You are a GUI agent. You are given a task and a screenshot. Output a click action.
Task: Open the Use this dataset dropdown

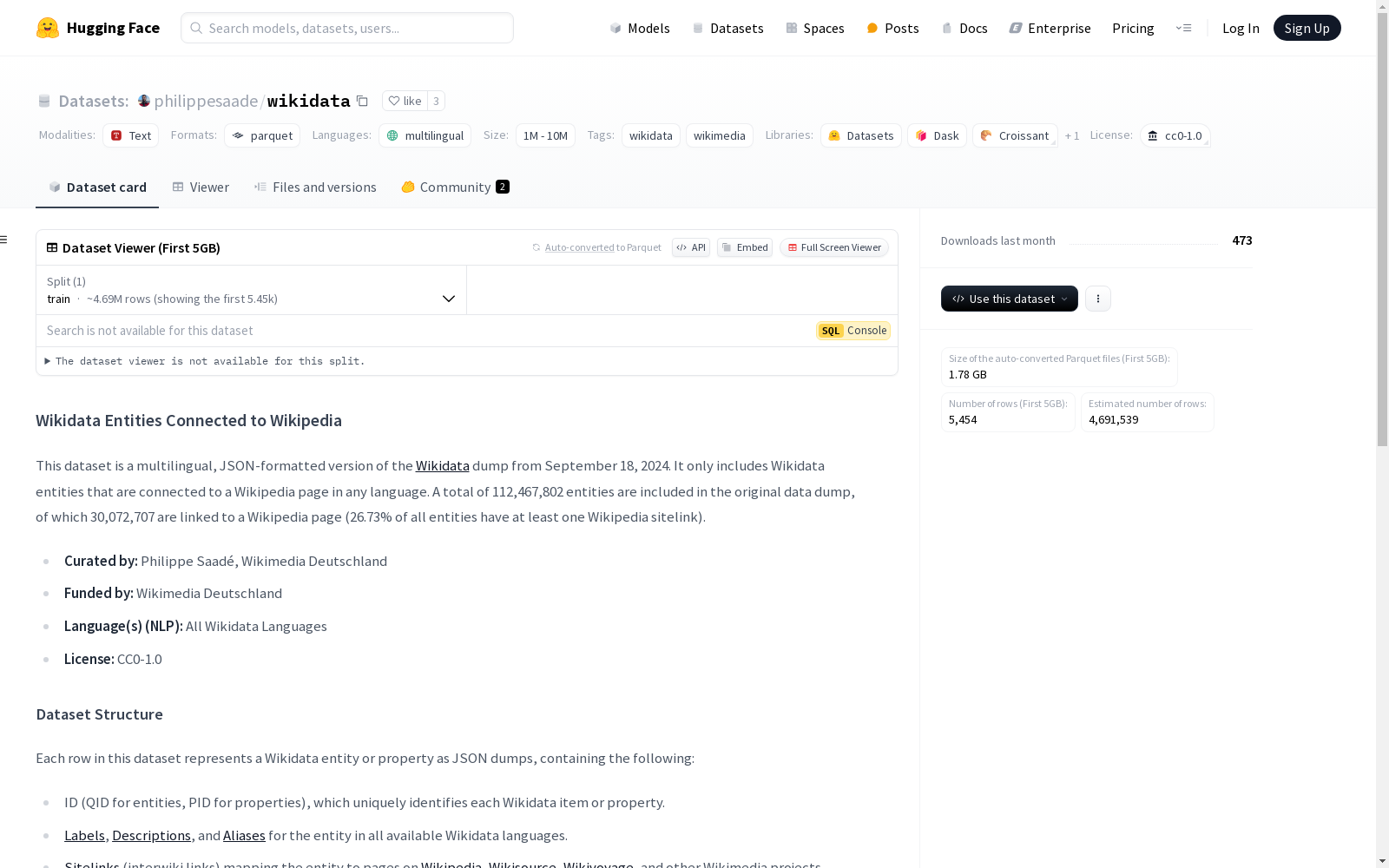[x=1010, y=299]
